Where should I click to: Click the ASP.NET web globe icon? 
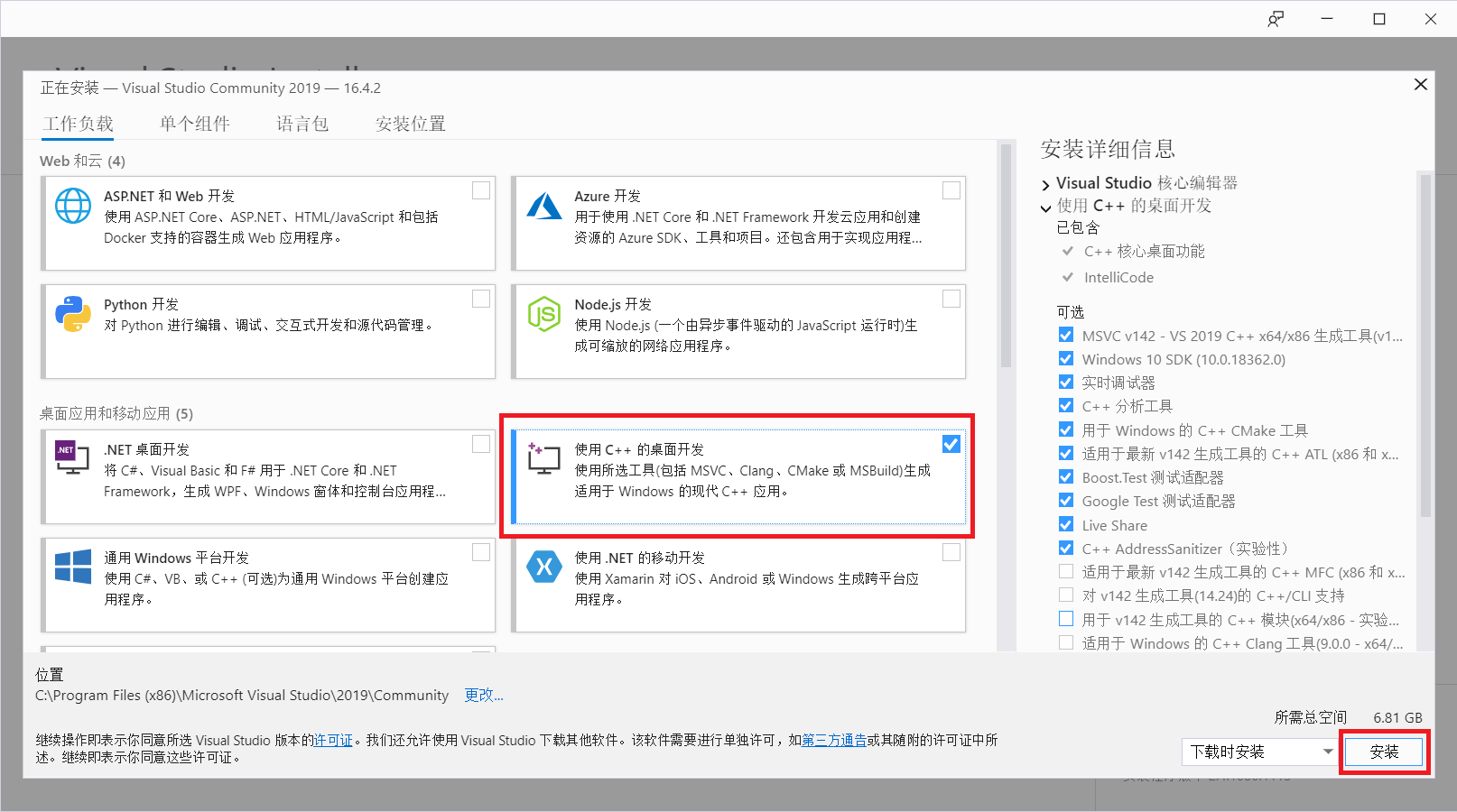coord(73,206)
